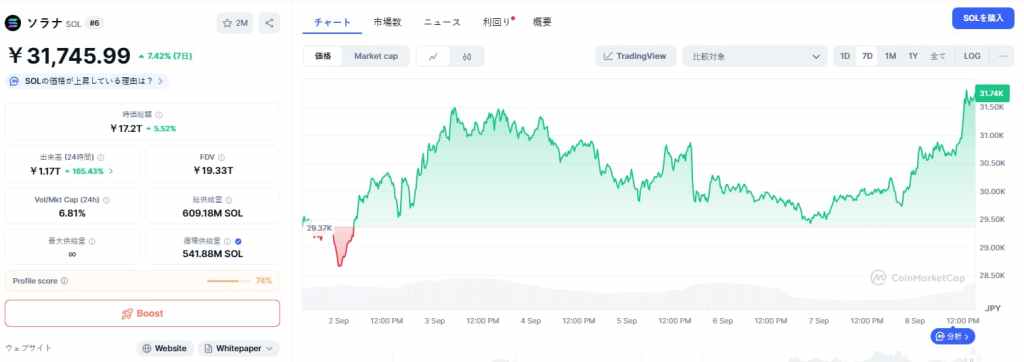The height and width of the screenshot is (362, 1024).
Task: Click rocket icon on Boost button
Action: click(x=127, y=314)
